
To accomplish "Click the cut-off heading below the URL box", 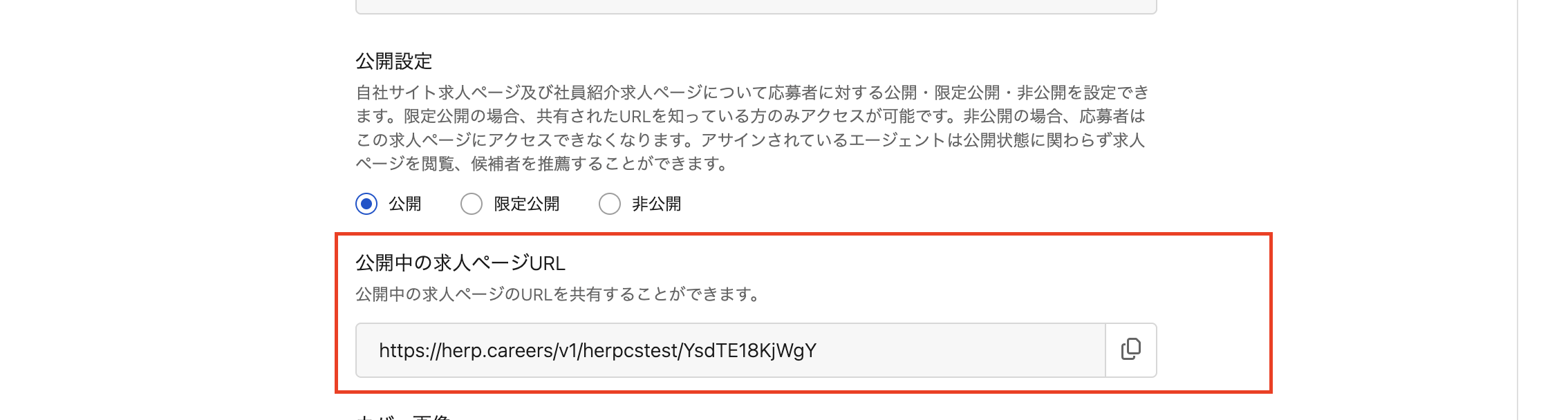I will pyautogui.click(x=403, y=417).
